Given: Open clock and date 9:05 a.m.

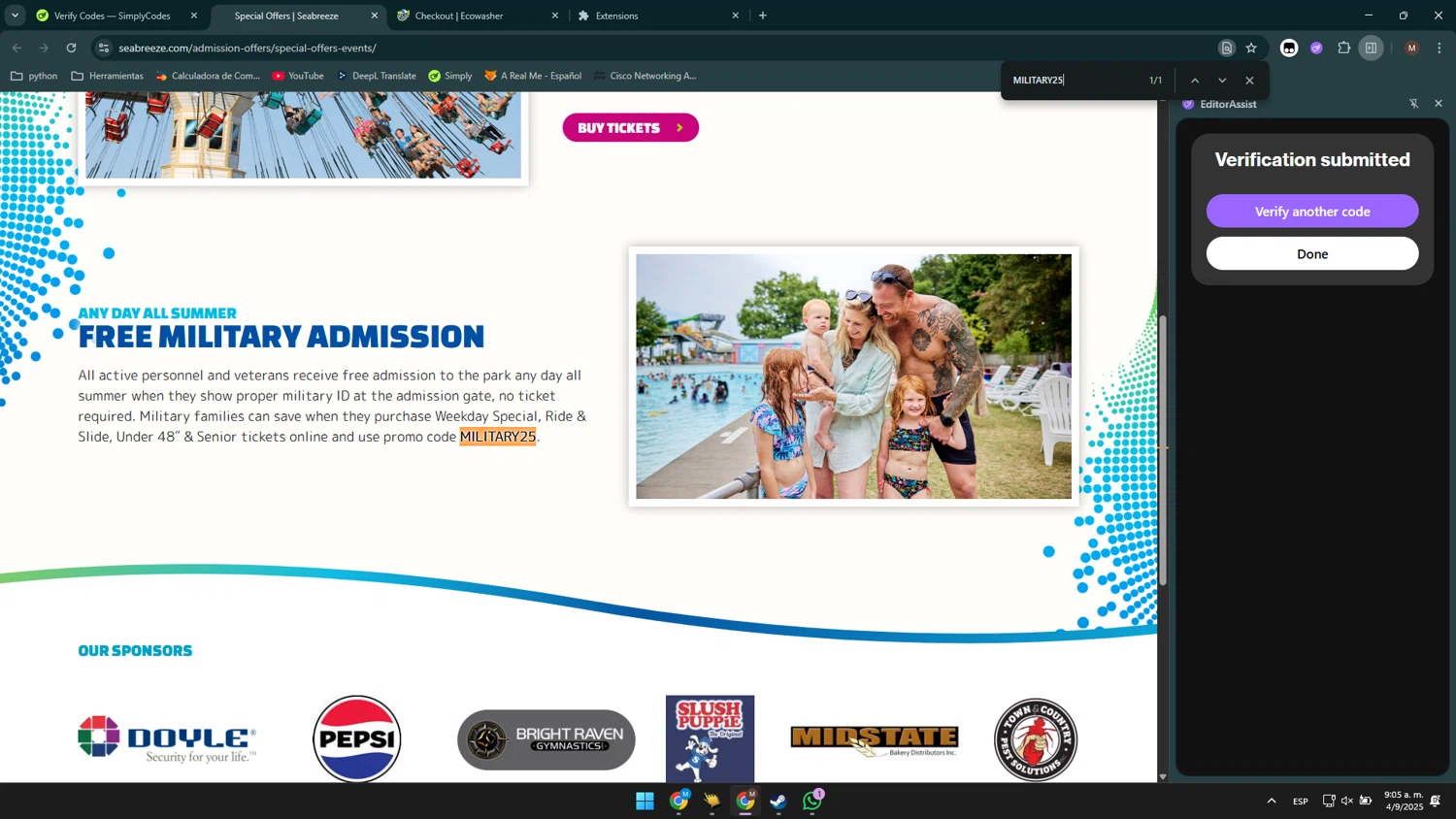Looking at the screenshot, I should 1404,801.
